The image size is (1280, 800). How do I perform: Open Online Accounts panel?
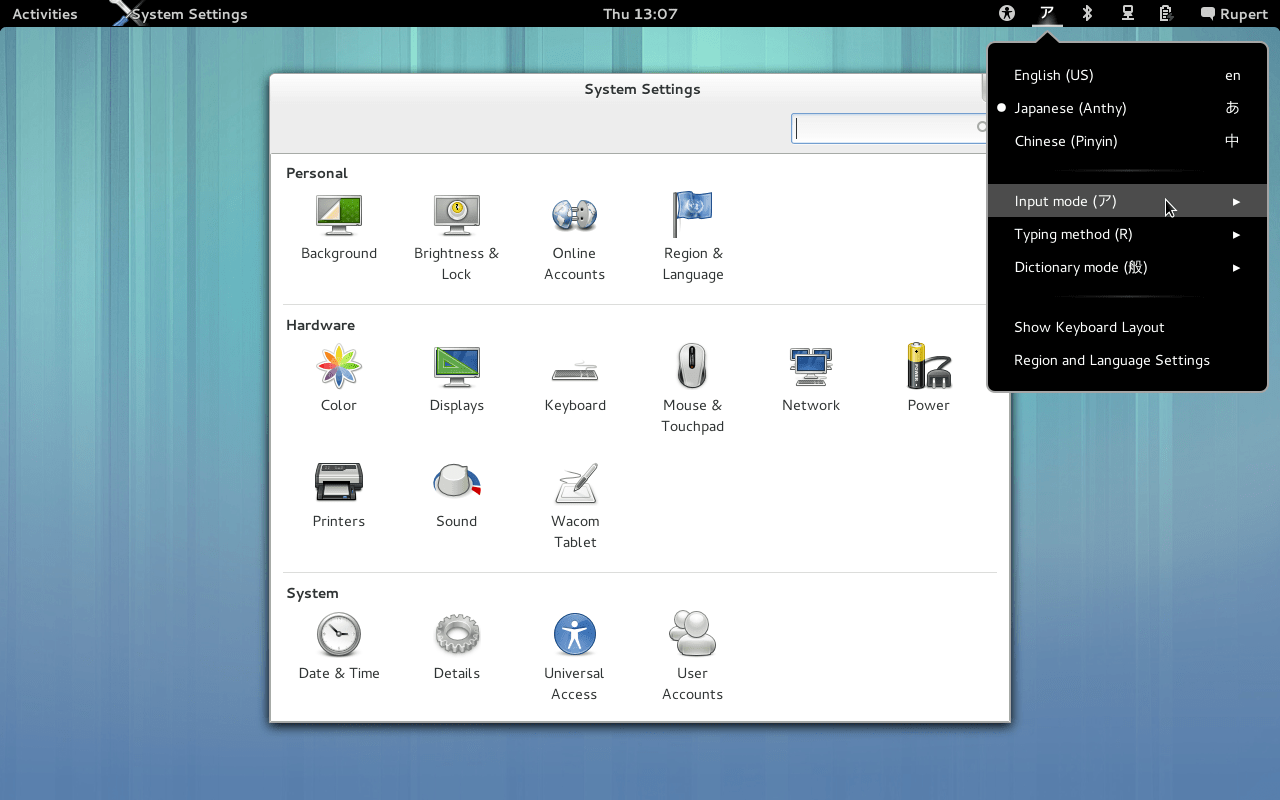[x=574, y=237]
